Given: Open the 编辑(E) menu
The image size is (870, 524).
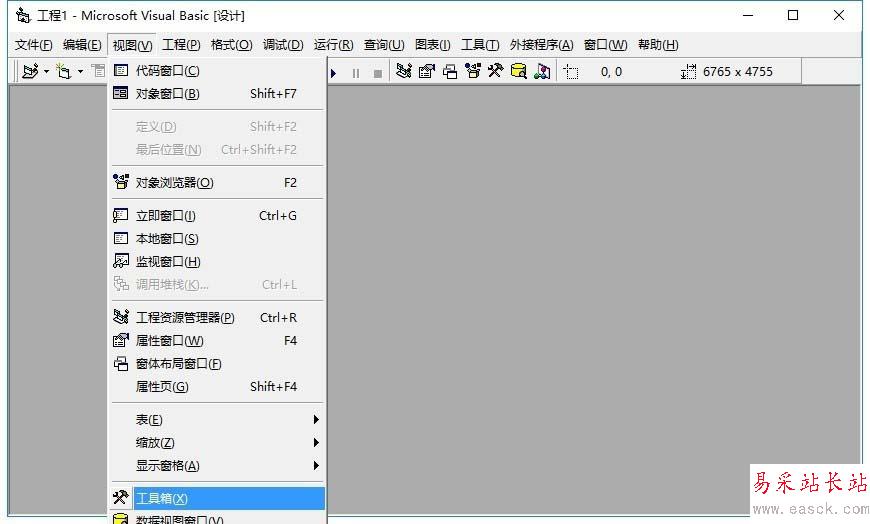Looking at the screenshot, I should pyautogui.click(x=82, y=45).
